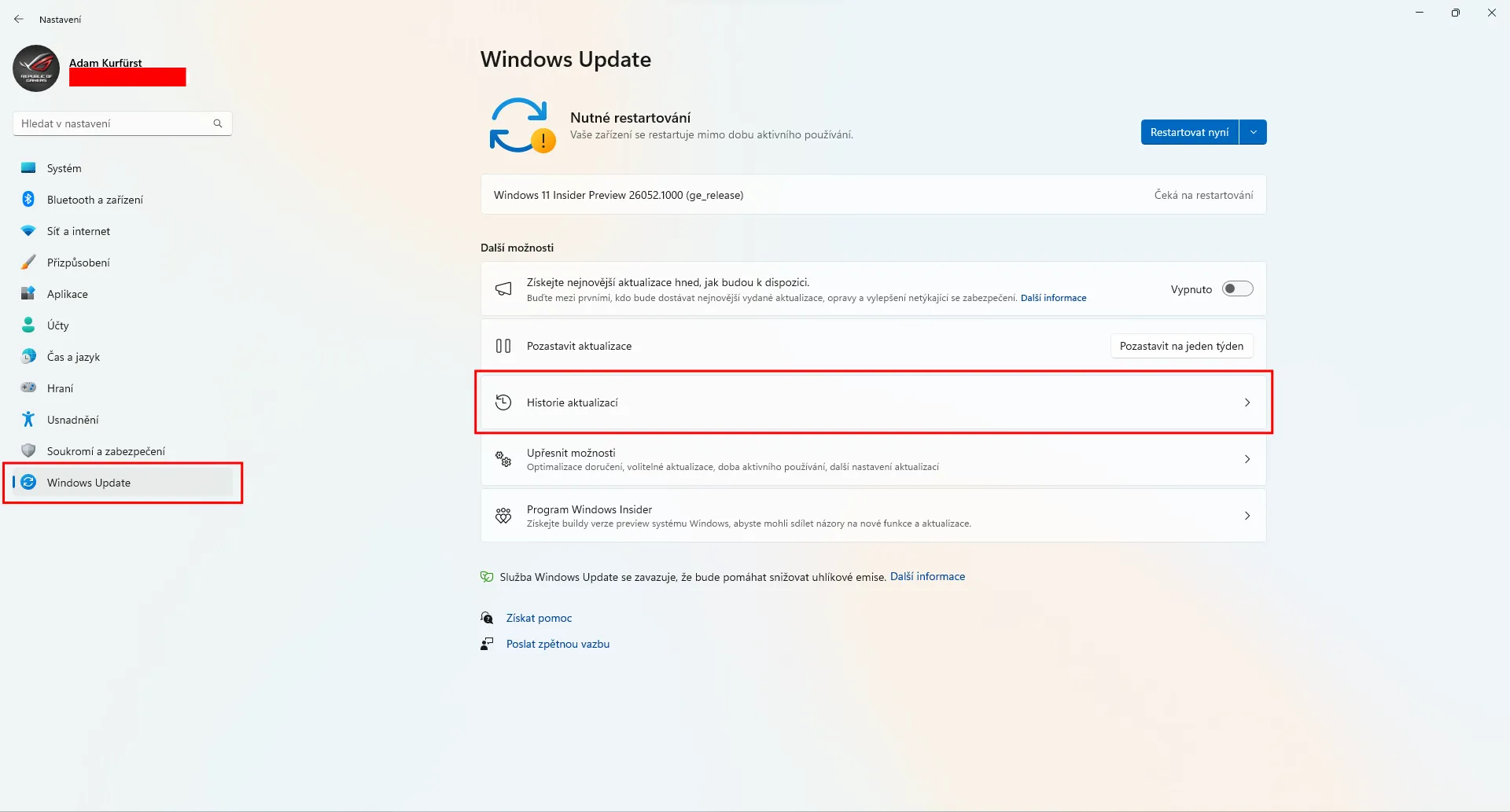Click the Soukromí a zabezpečení shield icon
Screen dimensions: 1510x812
(x=28, y=450)
